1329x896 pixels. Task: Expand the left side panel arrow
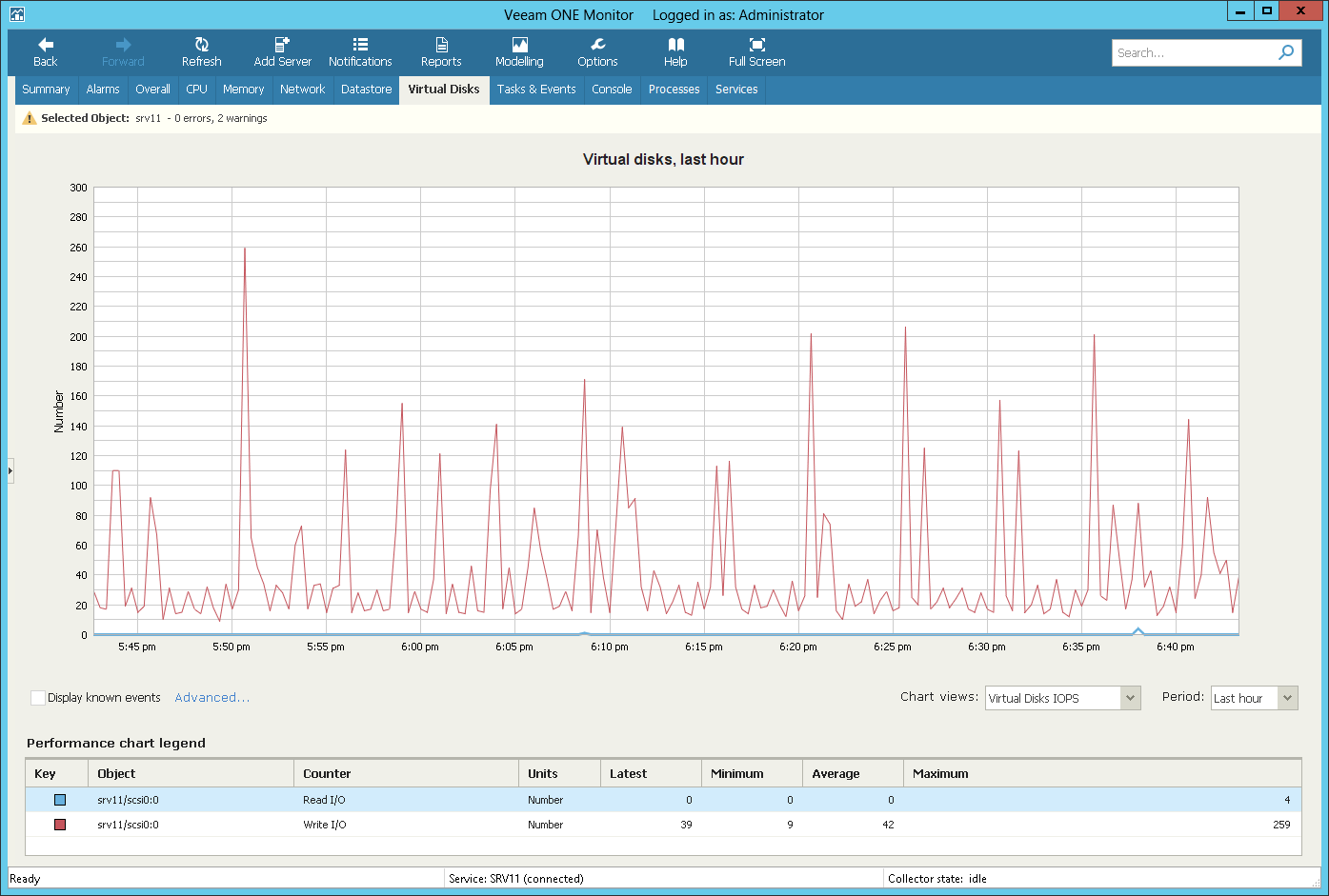click(10, 470)
